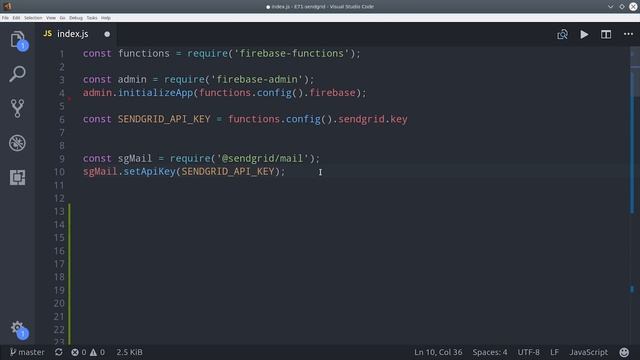Viewport: 640px width, 360px height.
Task: Click the unsaved dot on index.js tab
Action: click(x=107, y=34)
